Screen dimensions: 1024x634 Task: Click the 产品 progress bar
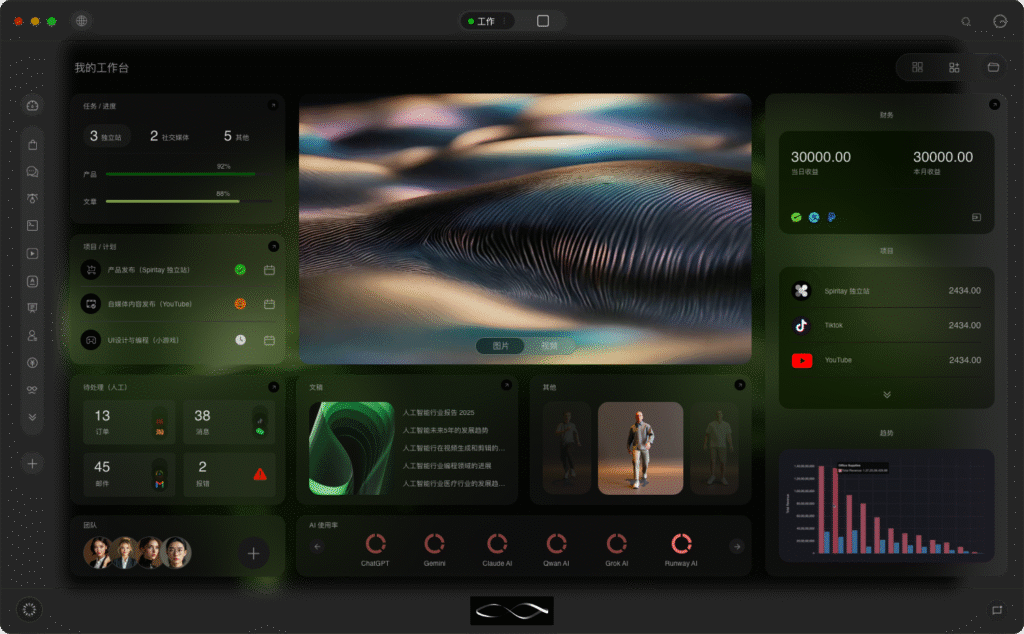pos(180,174)
